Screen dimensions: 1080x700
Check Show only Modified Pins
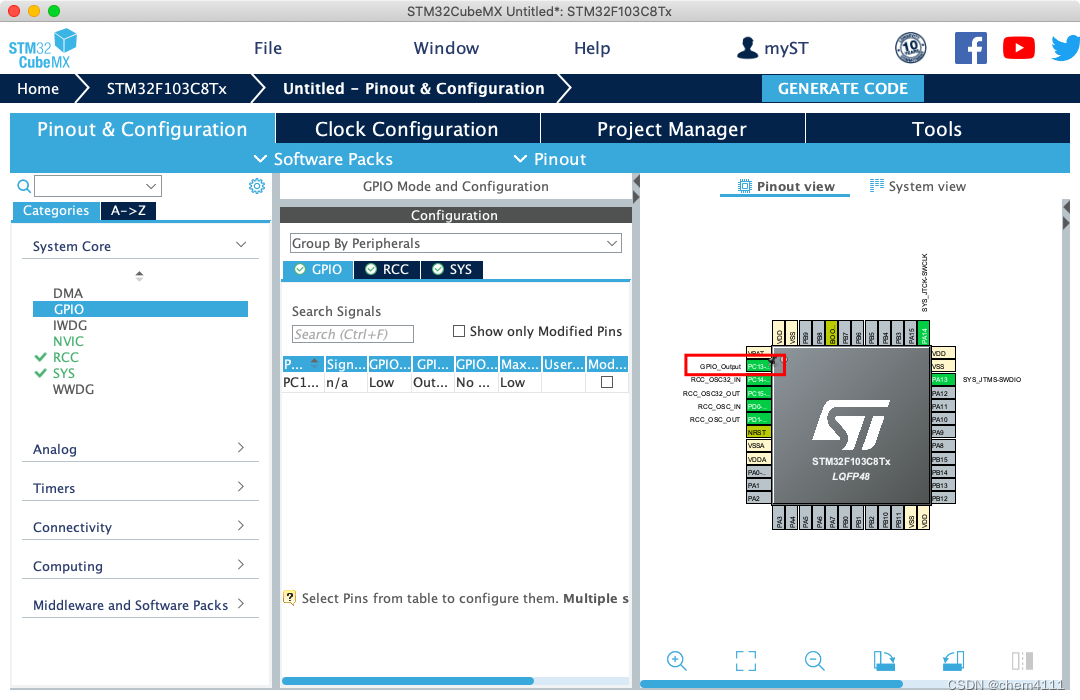coord(459,330)
